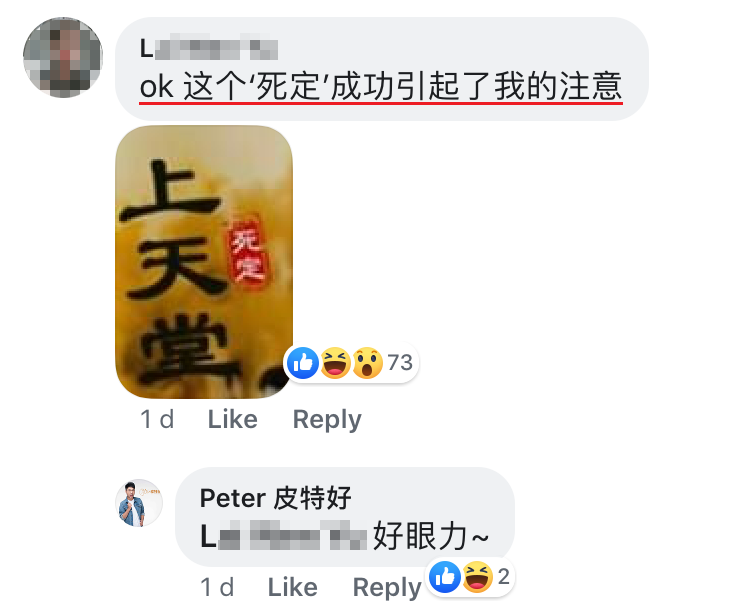Open the 上天堂 image attachment
Screen dimensions: 749x613
[204, 262]
